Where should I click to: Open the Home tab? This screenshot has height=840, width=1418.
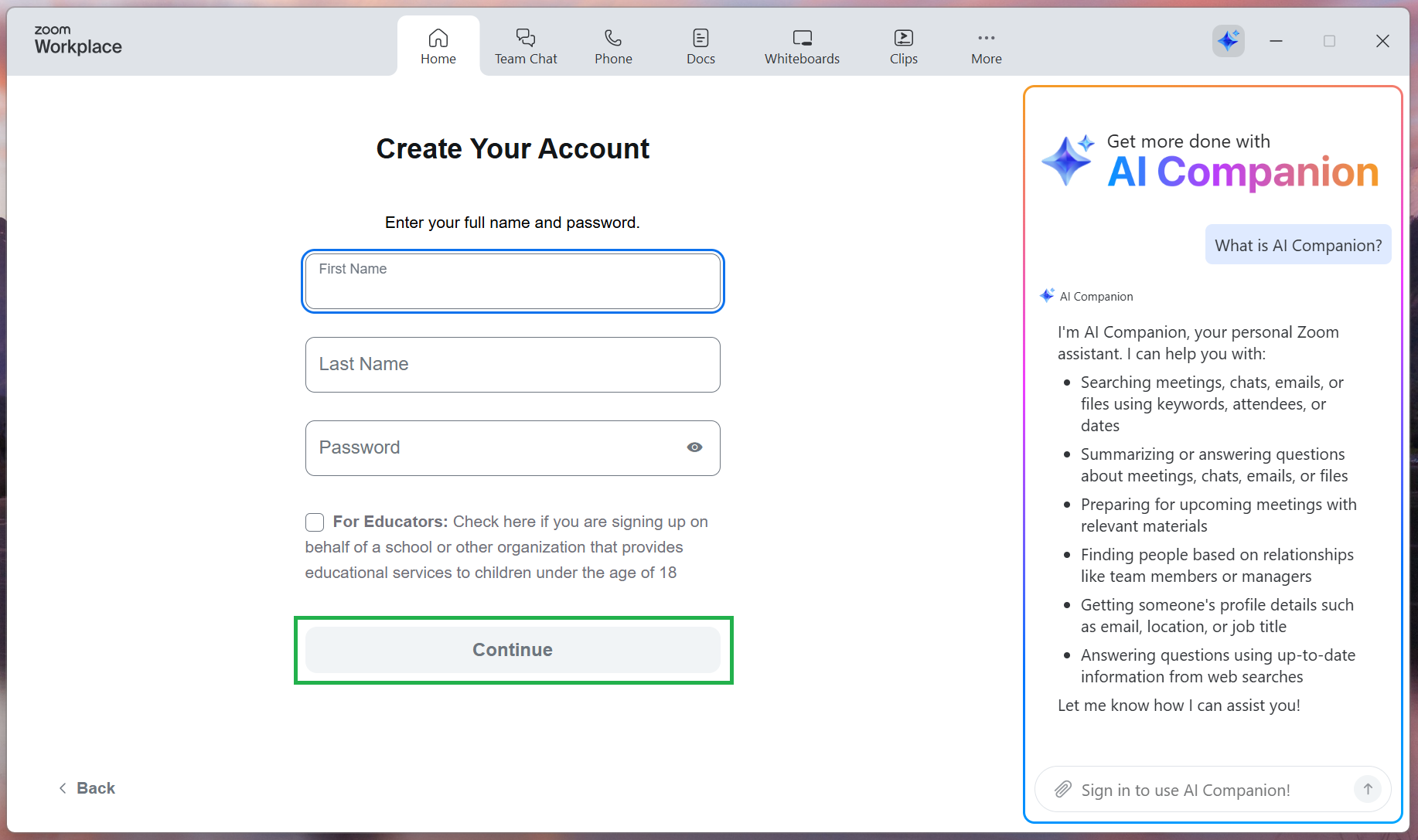pyautogui.click(x=438, y=46)
